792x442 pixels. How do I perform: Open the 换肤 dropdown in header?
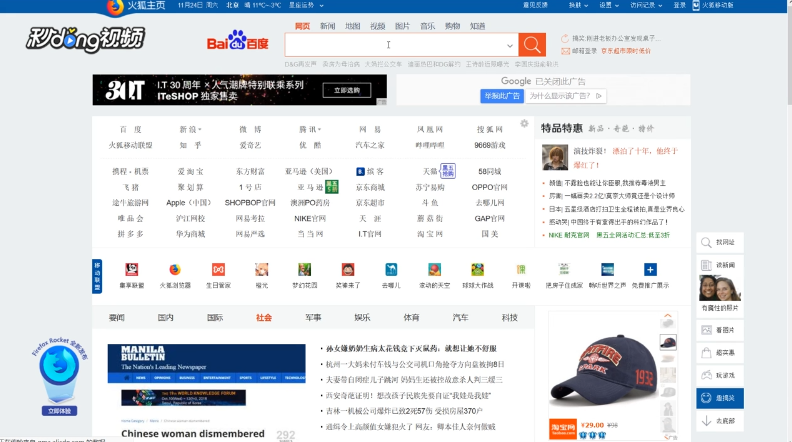tap(578, 5)
